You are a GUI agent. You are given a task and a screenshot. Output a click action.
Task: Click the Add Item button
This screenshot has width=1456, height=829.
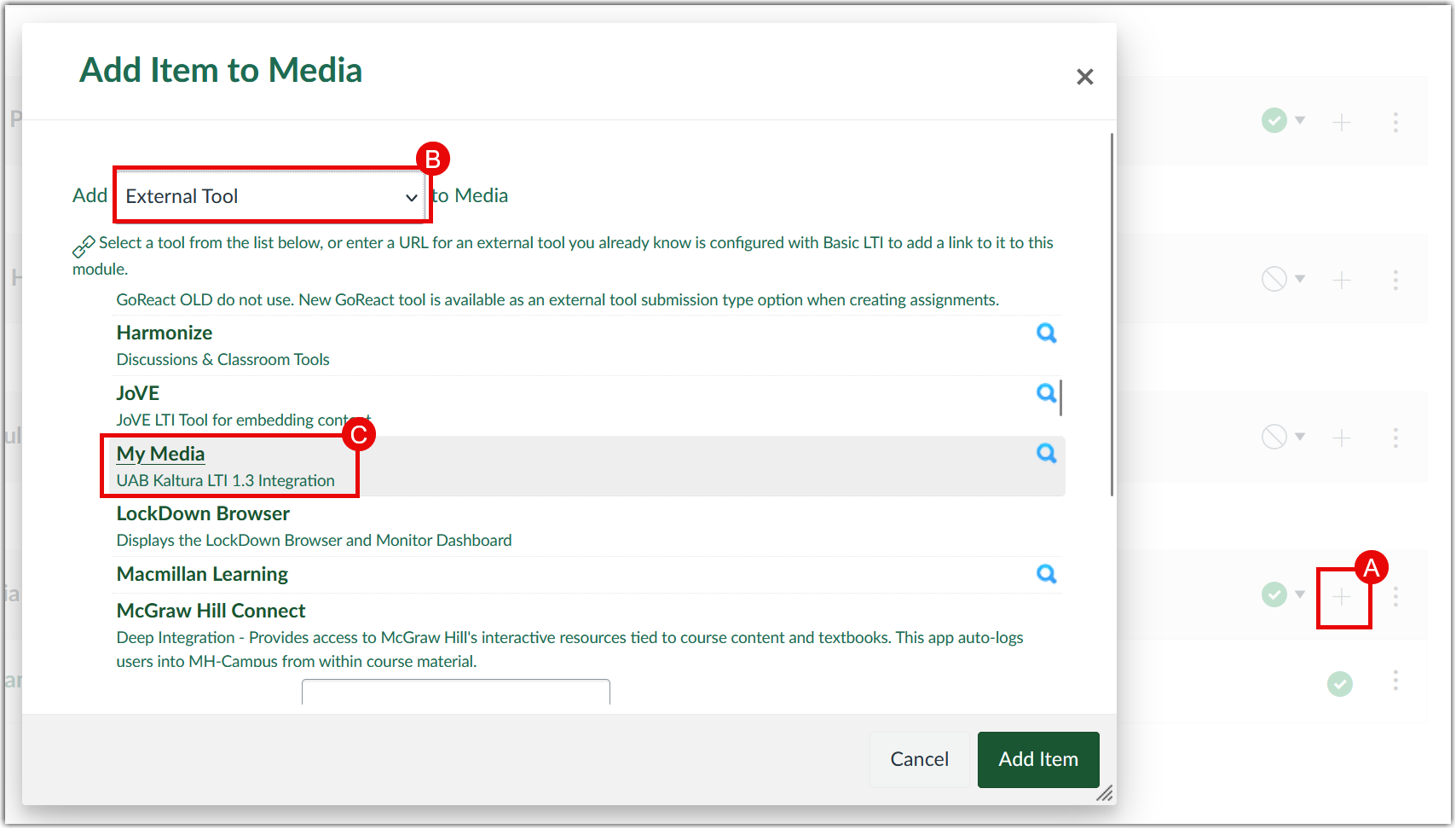click(1038, 759)
